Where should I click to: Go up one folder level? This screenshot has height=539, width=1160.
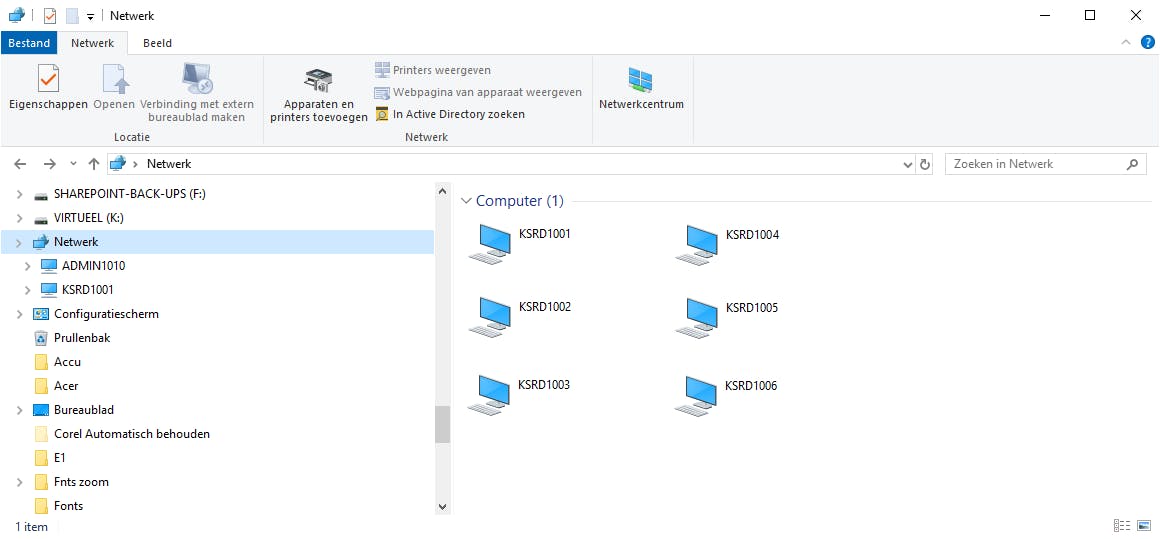click(94, 164)
